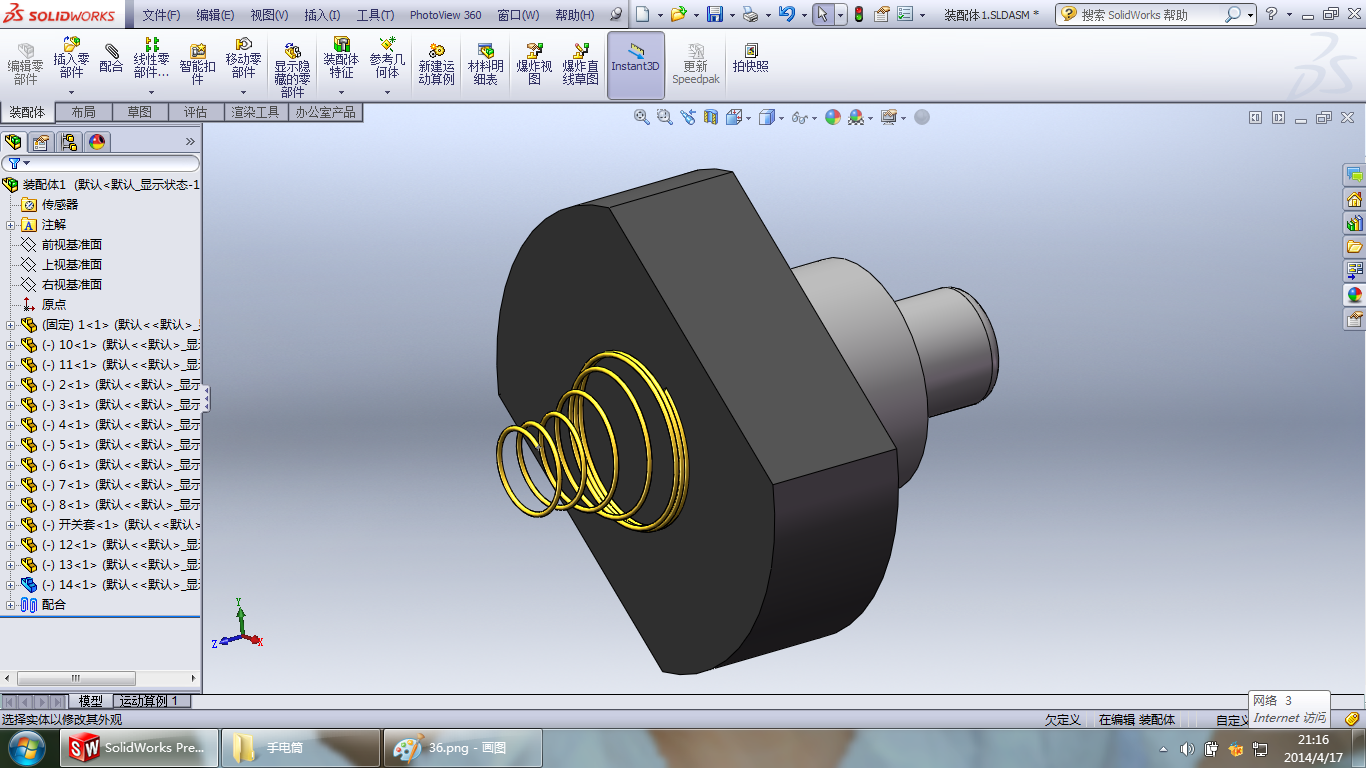
Task: Open dropdown under Insert Components (插入零部件)
Action: click(x=71, y=92)
